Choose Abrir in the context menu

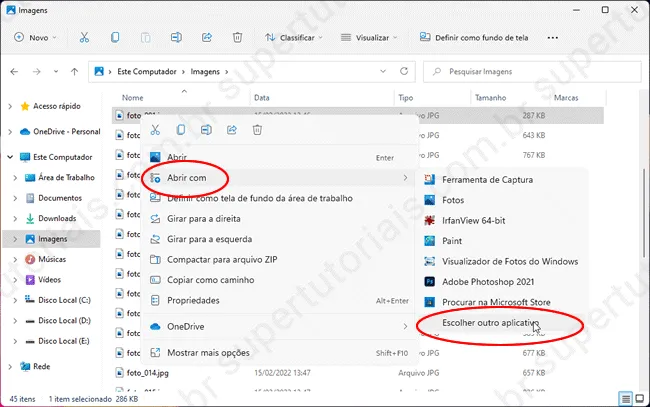(x=279, y=157)
